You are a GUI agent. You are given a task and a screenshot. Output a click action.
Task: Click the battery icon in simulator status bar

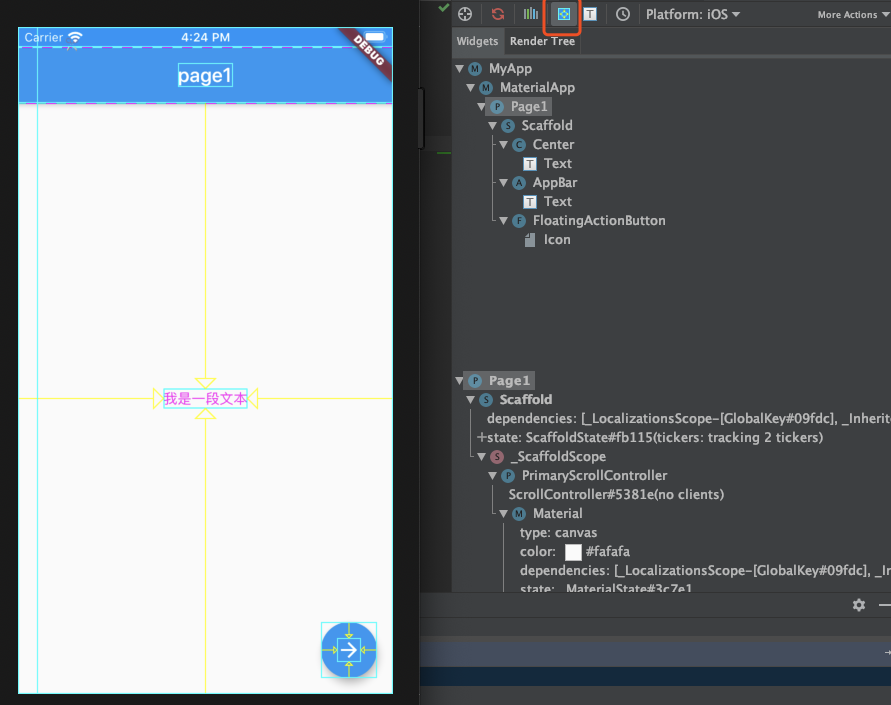click(x=374, y=37)
